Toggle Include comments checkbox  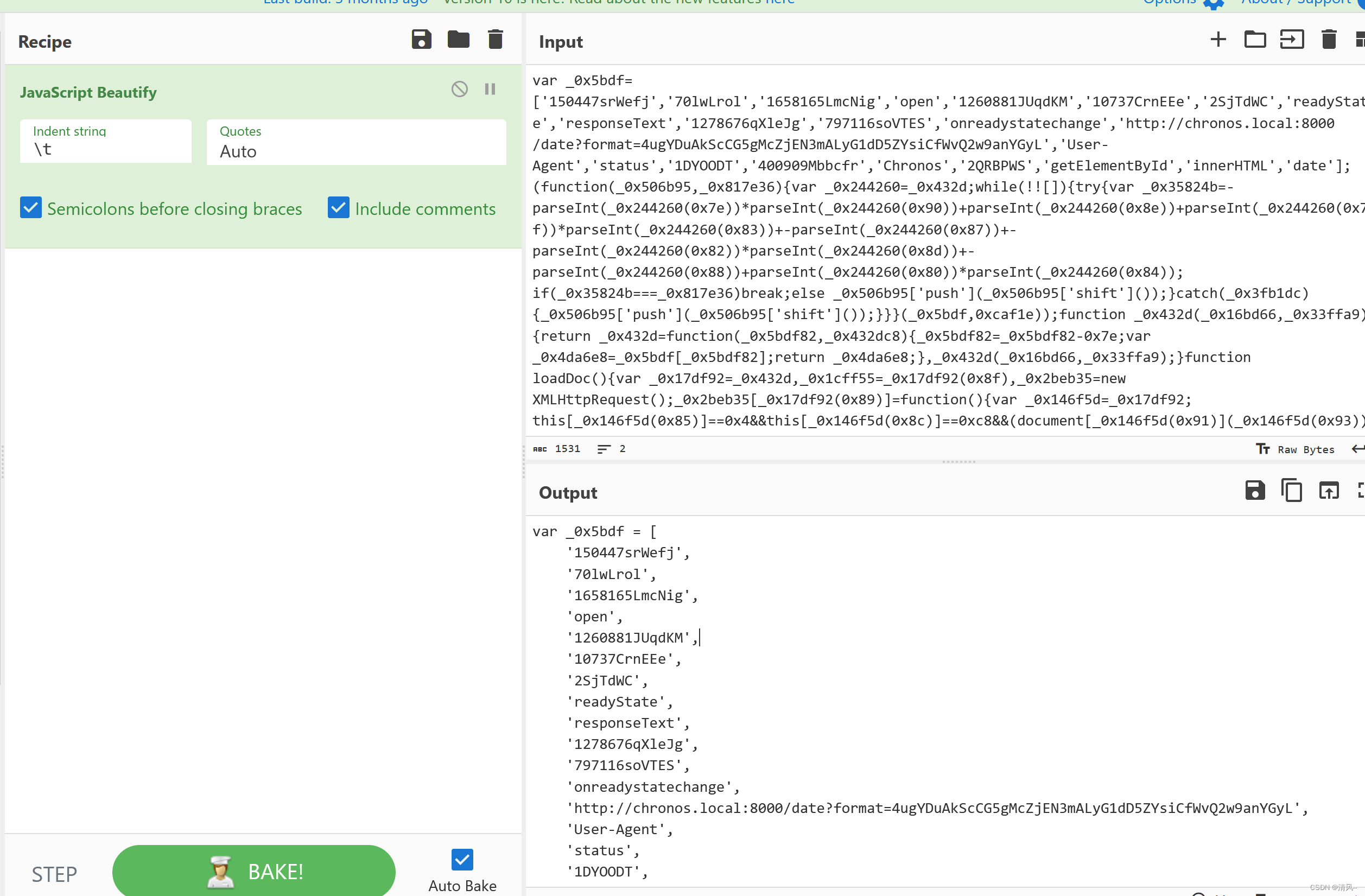tap(338, 208)
